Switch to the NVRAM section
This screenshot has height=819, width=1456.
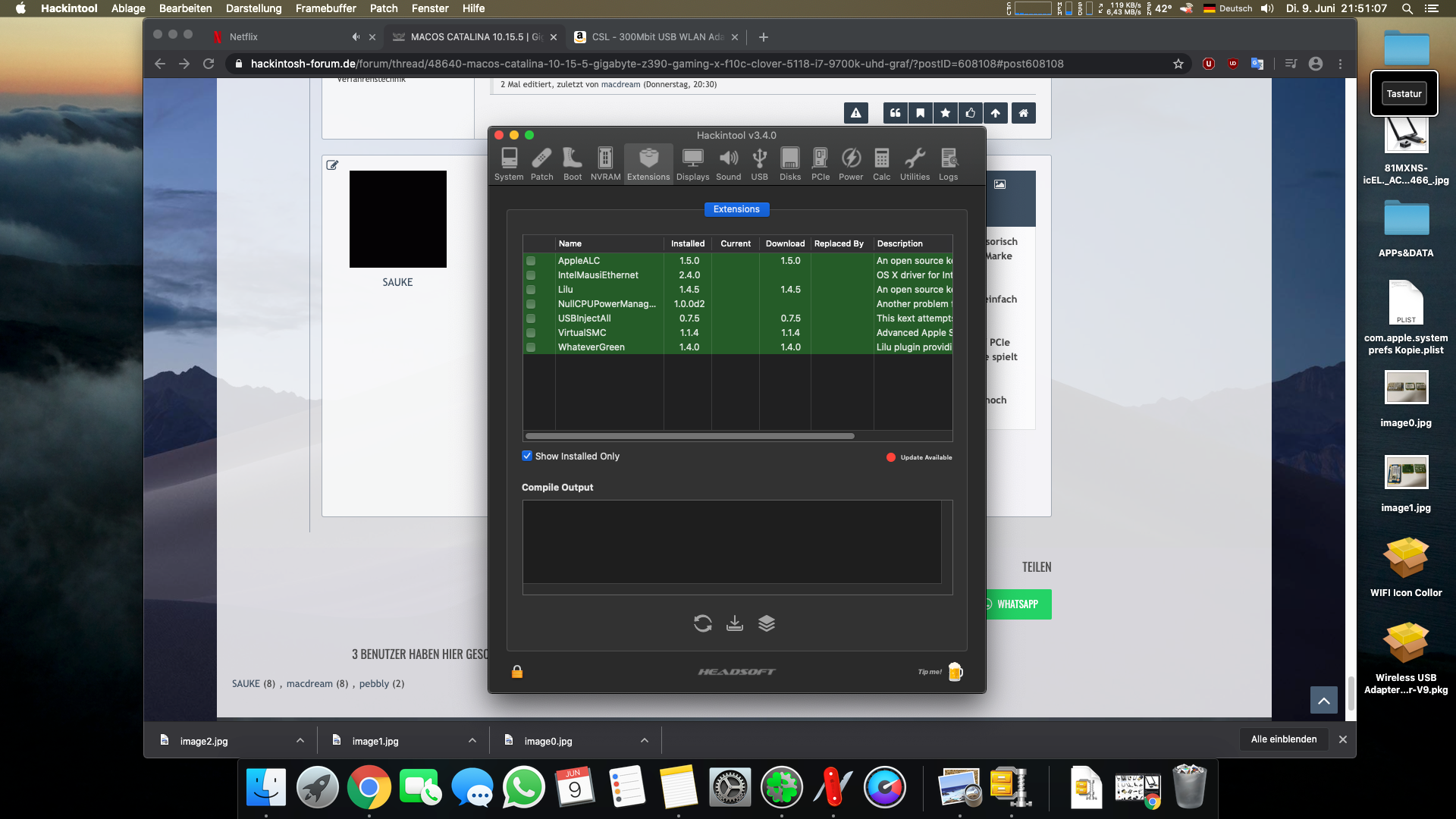click(x=605, y=163)
